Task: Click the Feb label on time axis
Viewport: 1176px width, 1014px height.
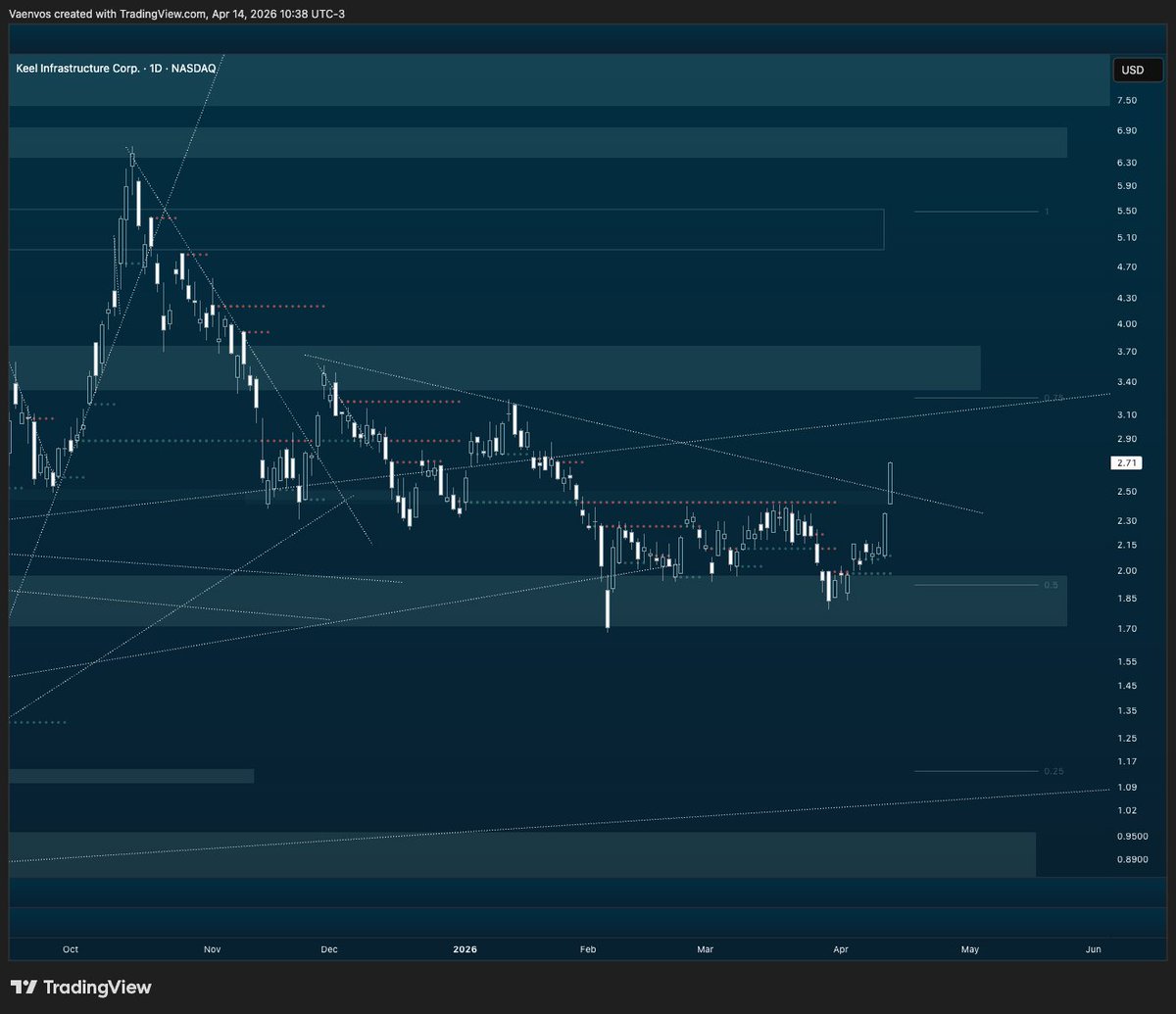Action: point(588,949)
